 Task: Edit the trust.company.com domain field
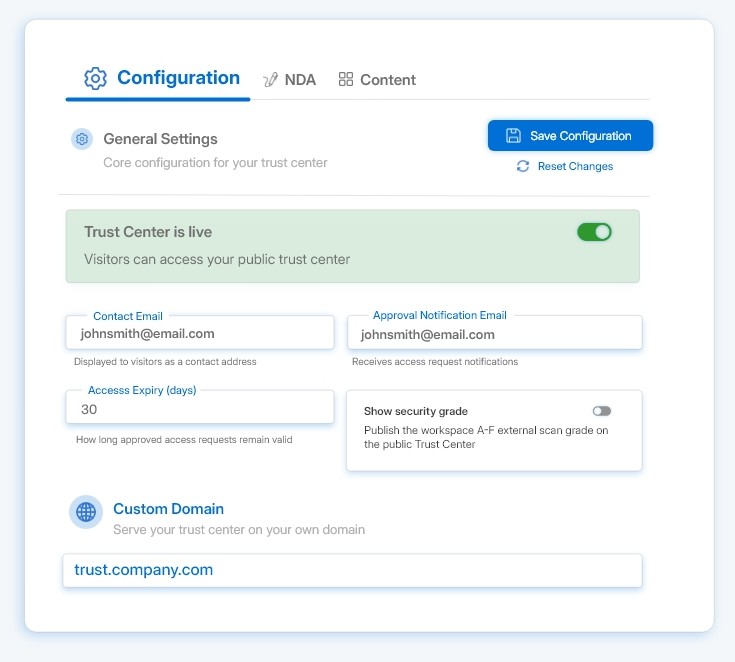(352, 570)
